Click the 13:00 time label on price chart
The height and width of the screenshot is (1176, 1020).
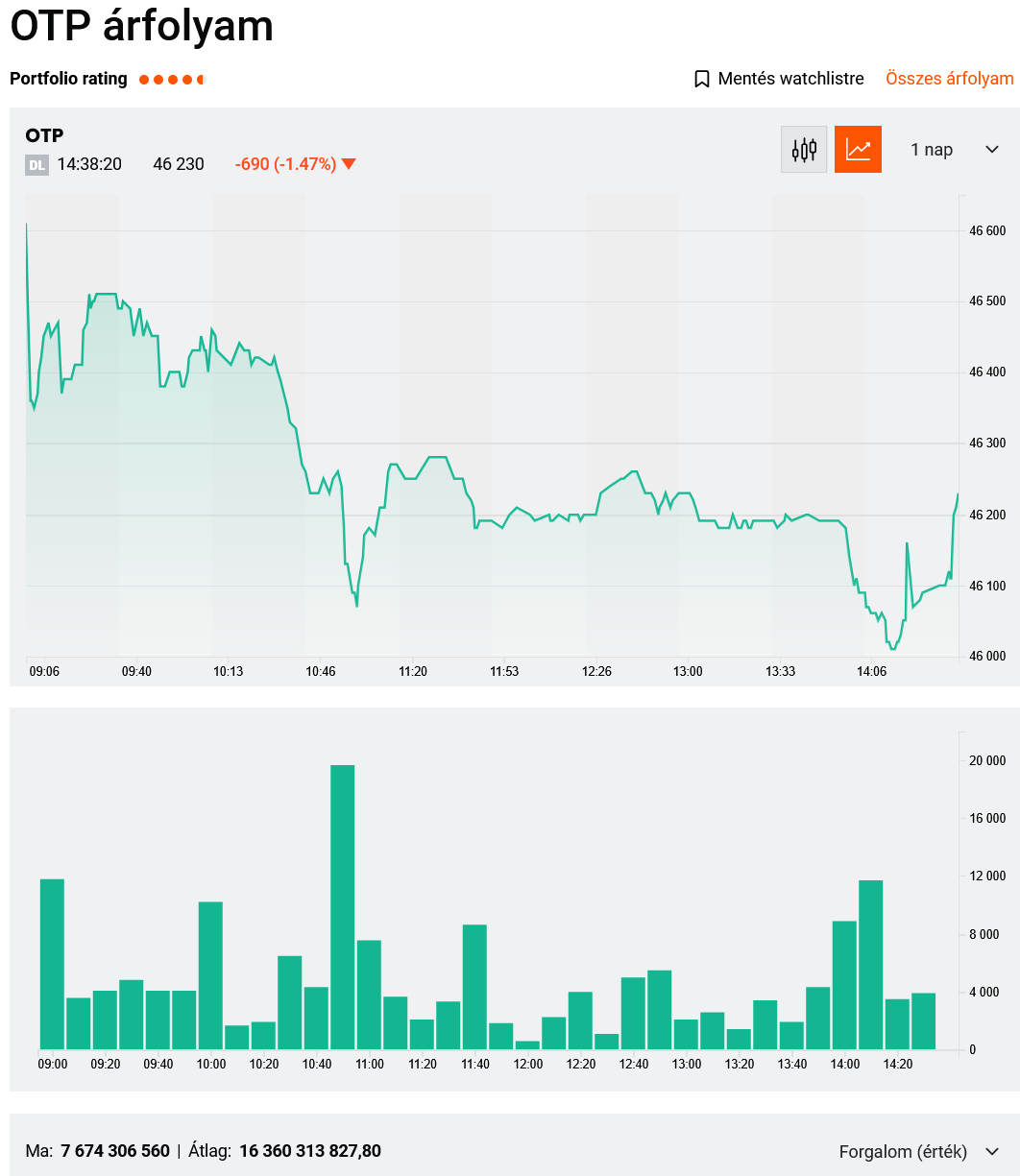(x=688, y=672)
